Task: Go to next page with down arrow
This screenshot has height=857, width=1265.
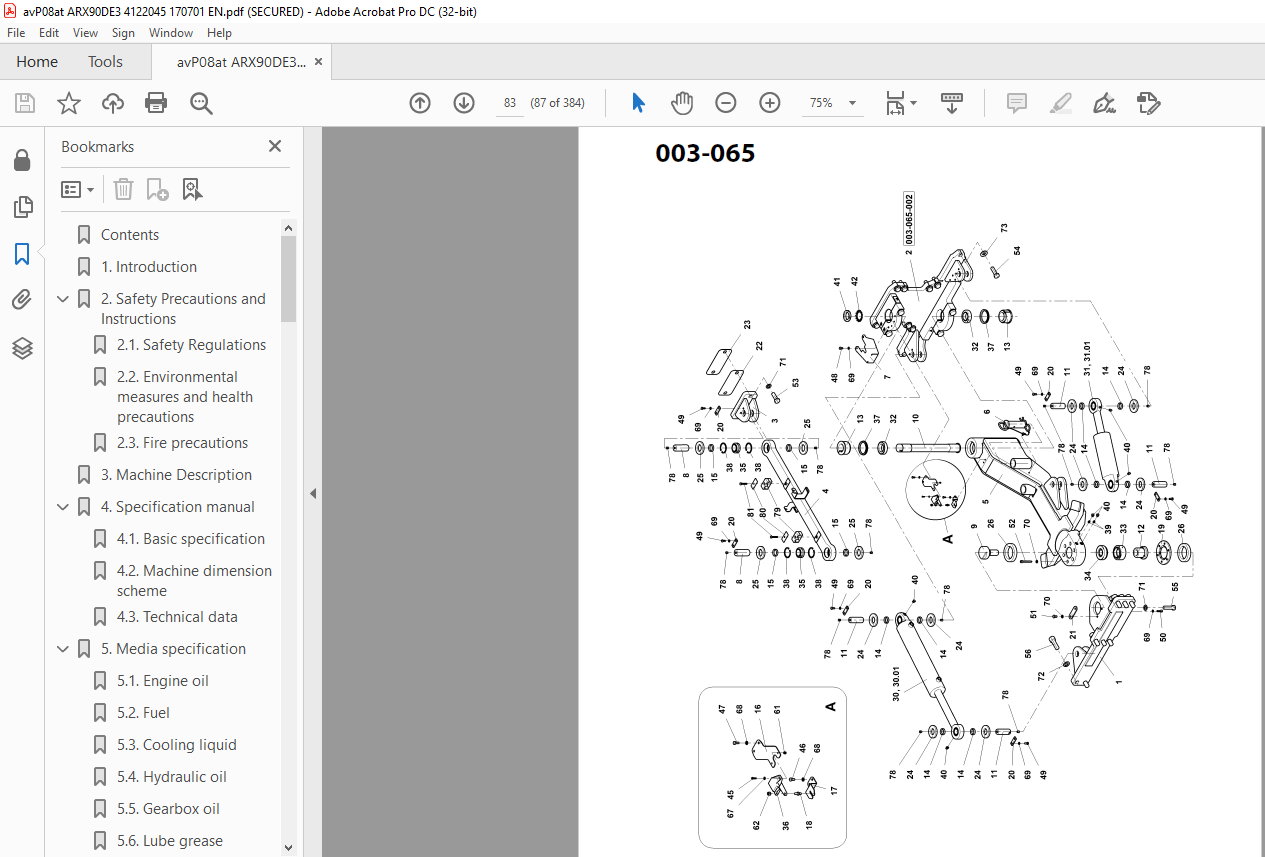Action: pyautogui.click(x=464, y=103)
